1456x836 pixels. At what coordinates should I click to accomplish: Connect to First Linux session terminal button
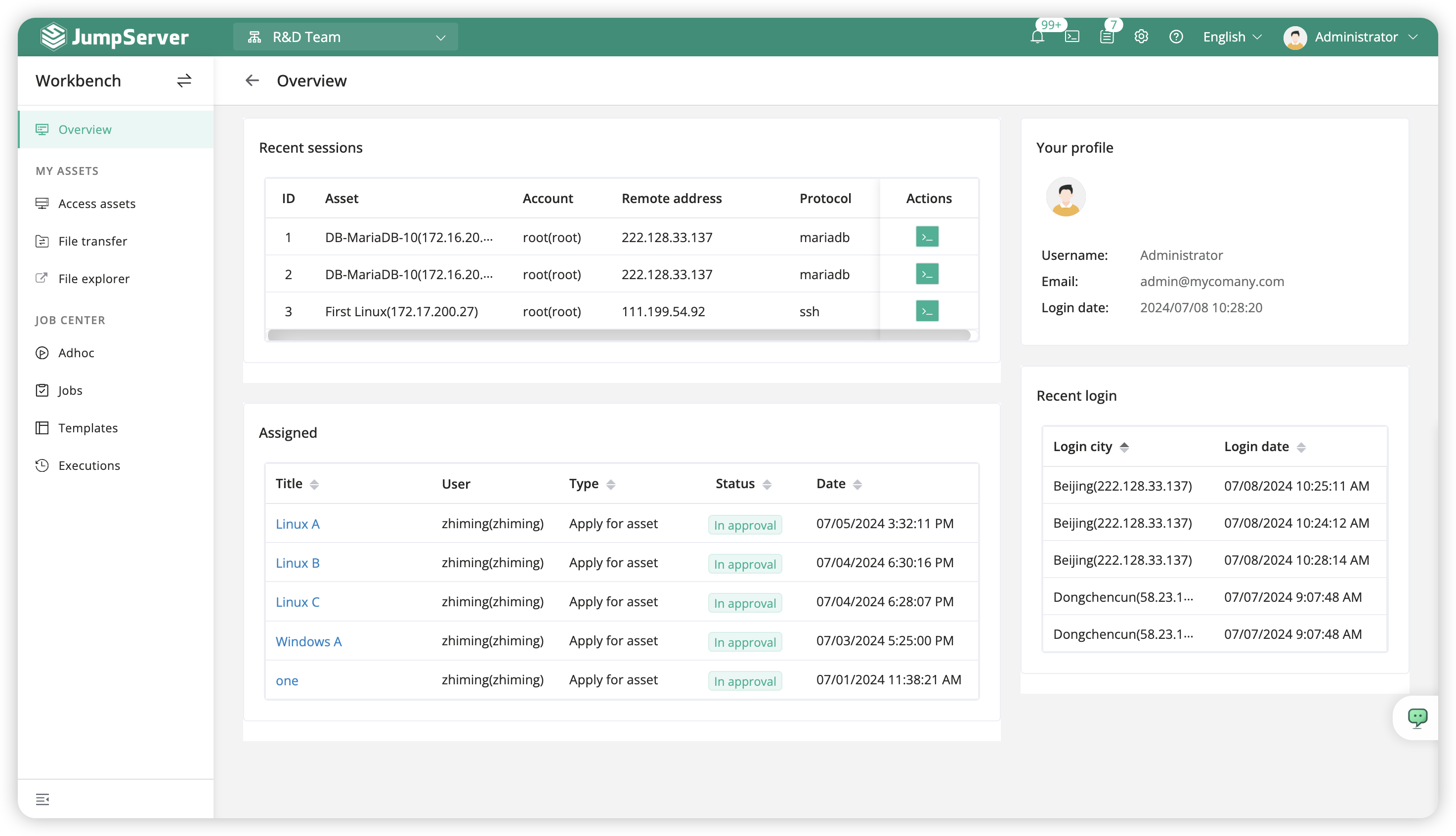click(x=927, y=311)
